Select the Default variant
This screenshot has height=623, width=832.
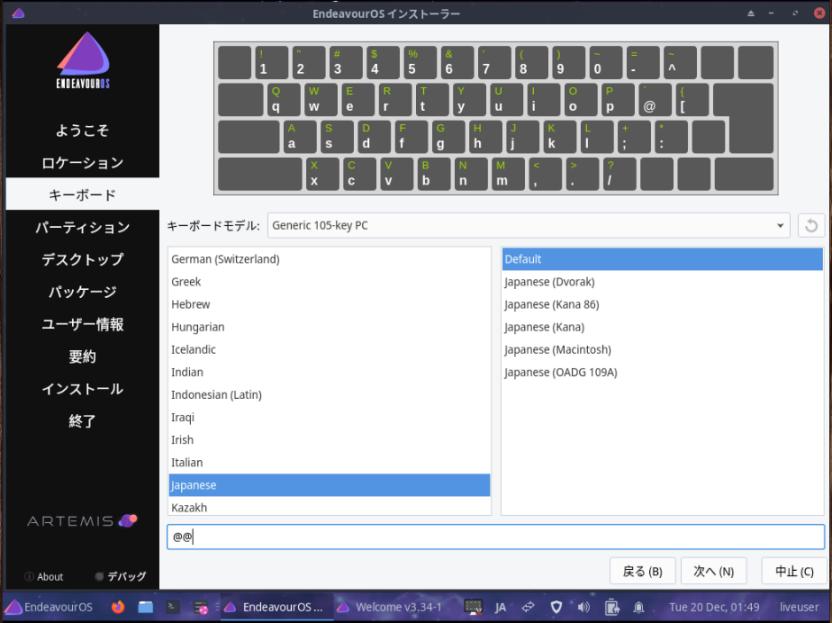662,259
